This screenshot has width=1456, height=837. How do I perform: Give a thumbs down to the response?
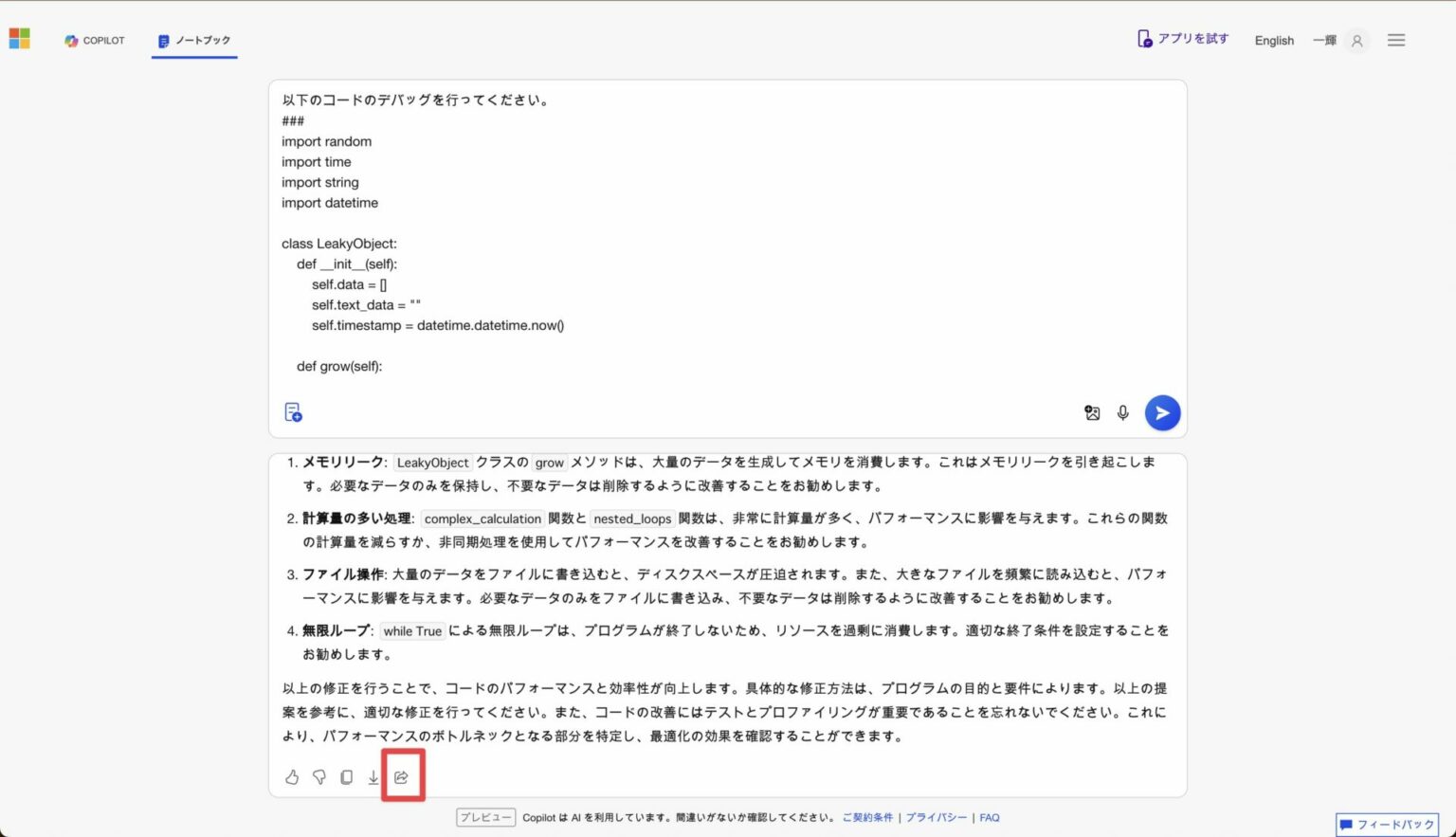click(318, 776)
